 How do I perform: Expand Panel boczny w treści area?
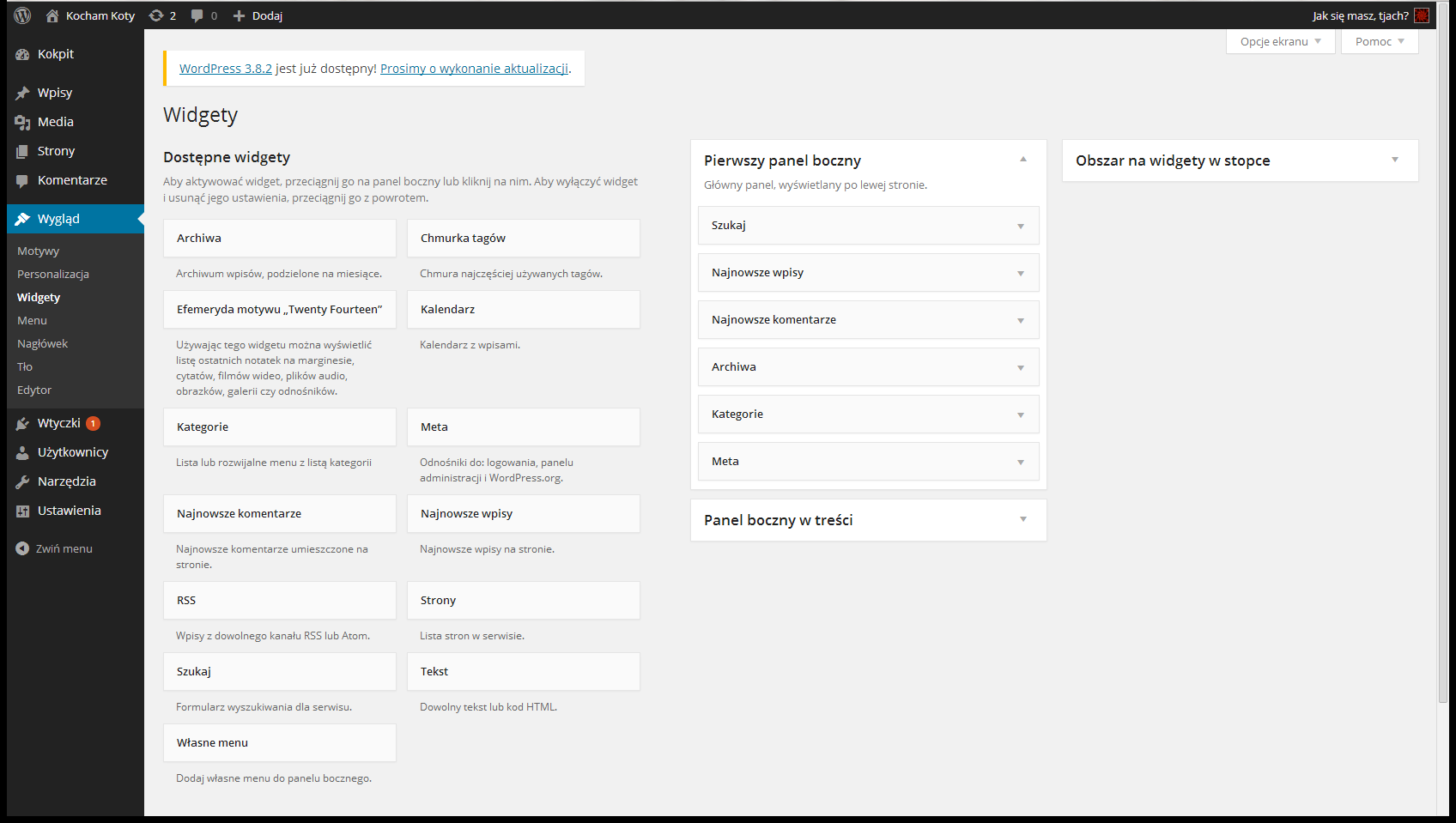(1023, 519)
